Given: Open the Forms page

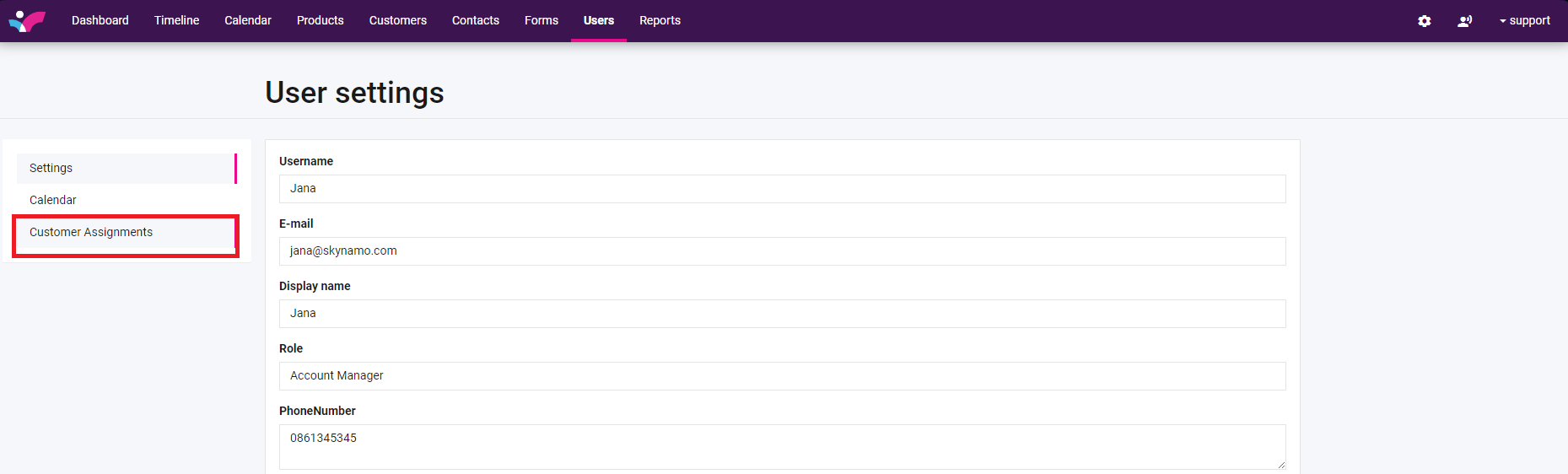Looking at the screenshot, I should click(541, 20).
